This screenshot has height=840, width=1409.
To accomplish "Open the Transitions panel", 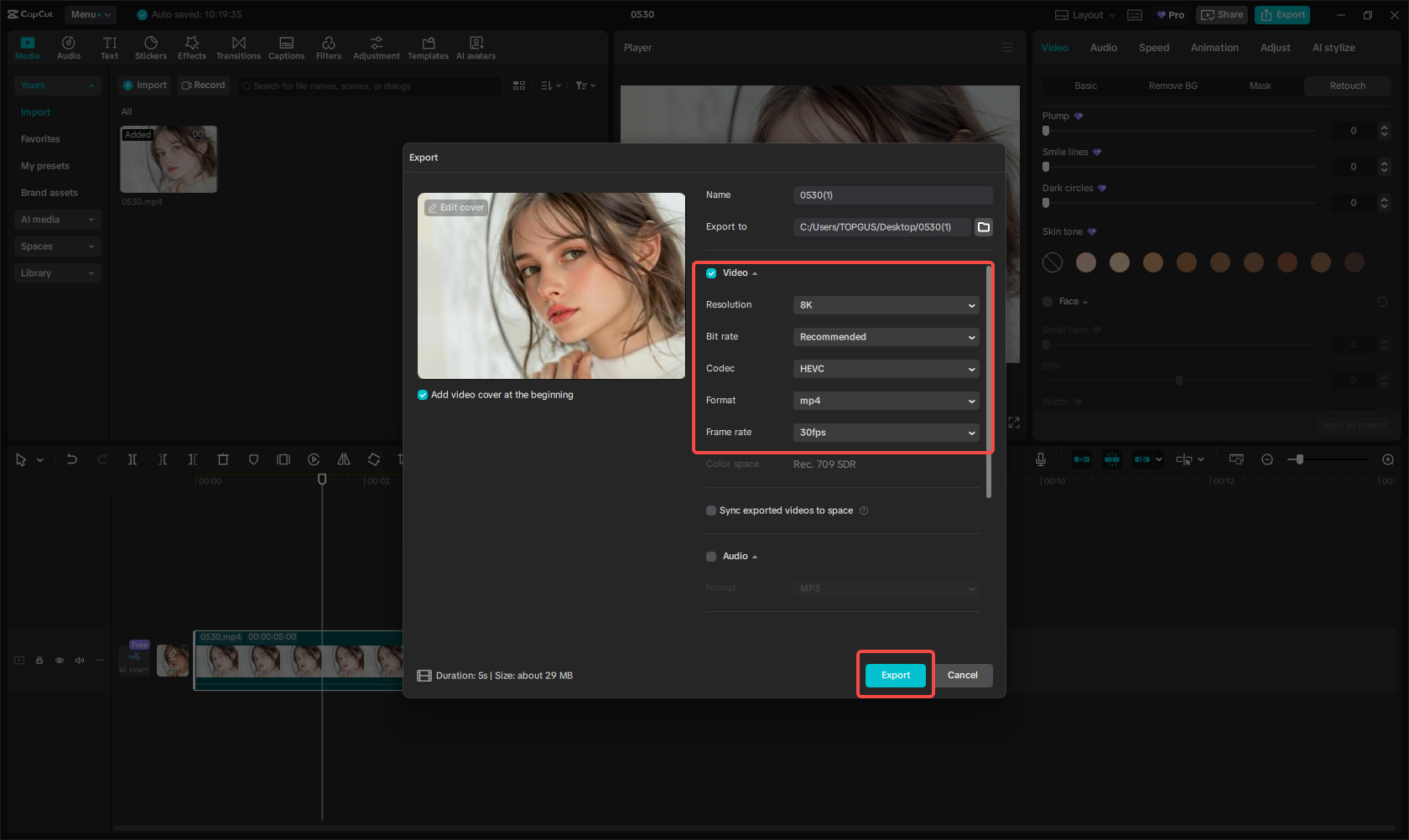I will coord(238,46).
